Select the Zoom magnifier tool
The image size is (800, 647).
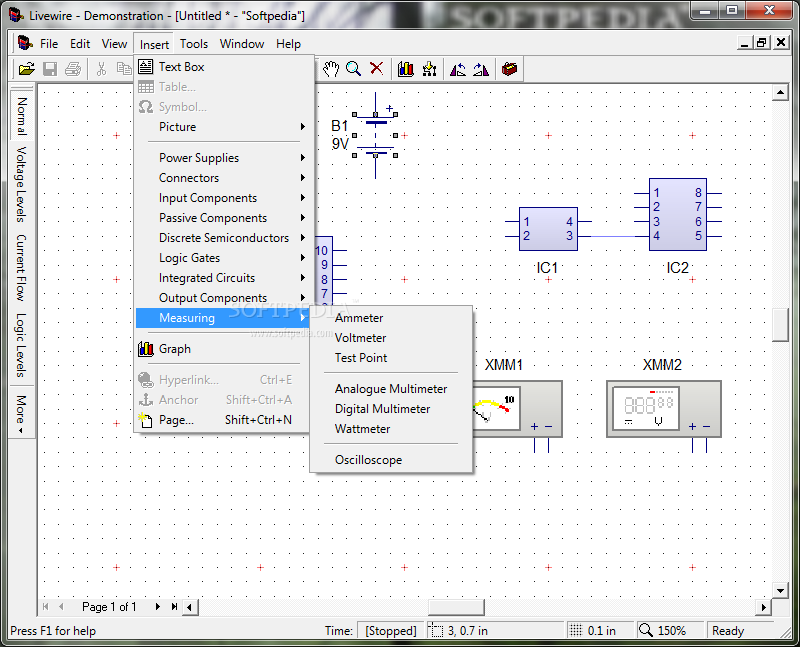pyautogui.click(x=354, y=69)
